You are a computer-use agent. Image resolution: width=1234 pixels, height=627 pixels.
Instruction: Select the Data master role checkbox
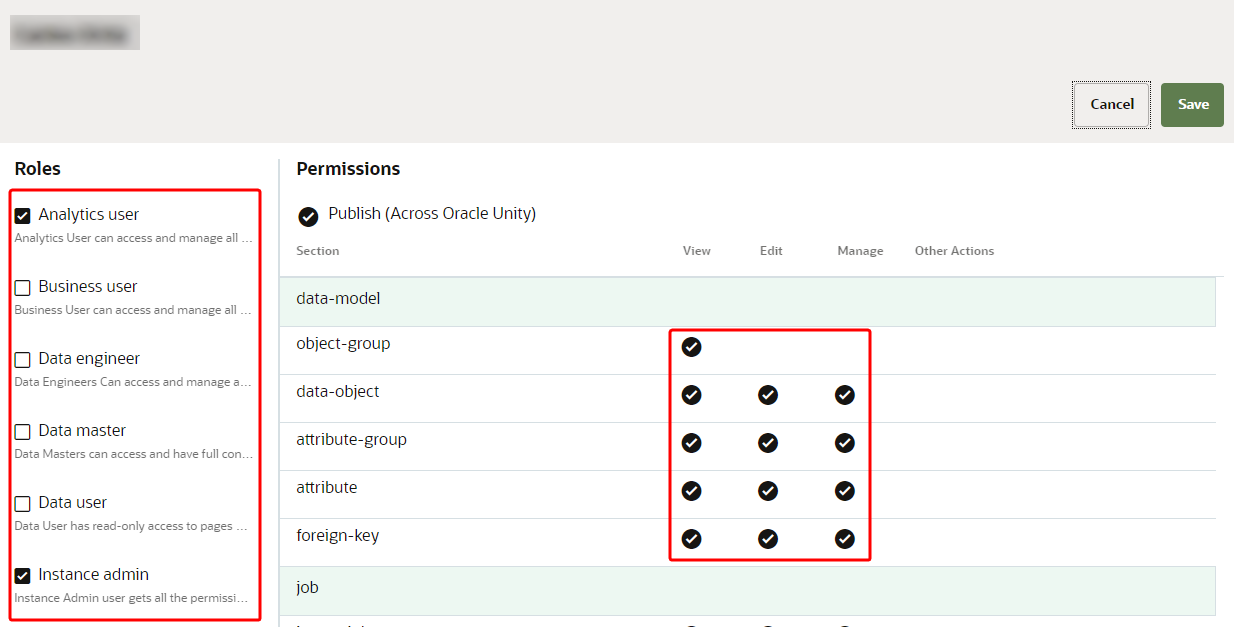[x=22, y=431]
